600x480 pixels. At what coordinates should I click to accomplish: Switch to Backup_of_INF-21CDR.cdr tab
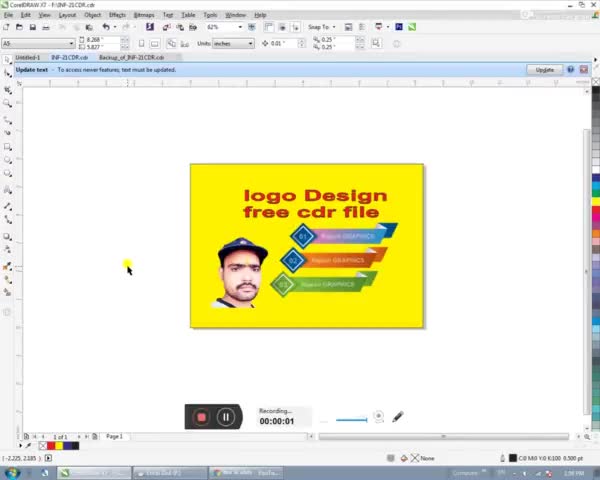[132, 57]
